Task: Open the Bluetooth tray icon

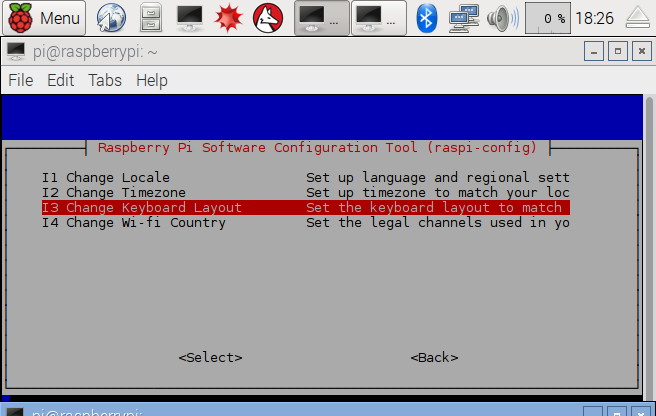Action: 427,18
